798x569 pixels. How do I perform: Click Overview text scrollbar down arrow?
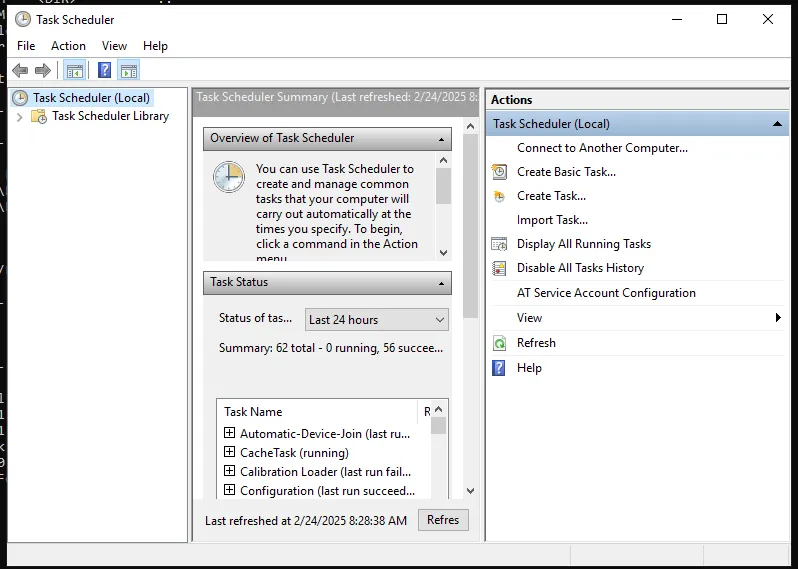(443, 252)
